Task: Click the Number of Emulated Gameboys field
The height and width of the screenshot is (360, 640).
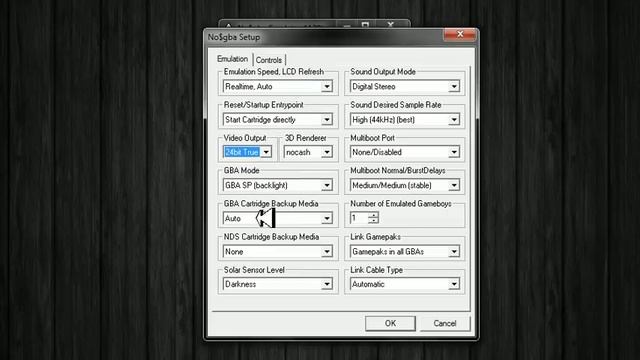Action: (x=359, y=218)
